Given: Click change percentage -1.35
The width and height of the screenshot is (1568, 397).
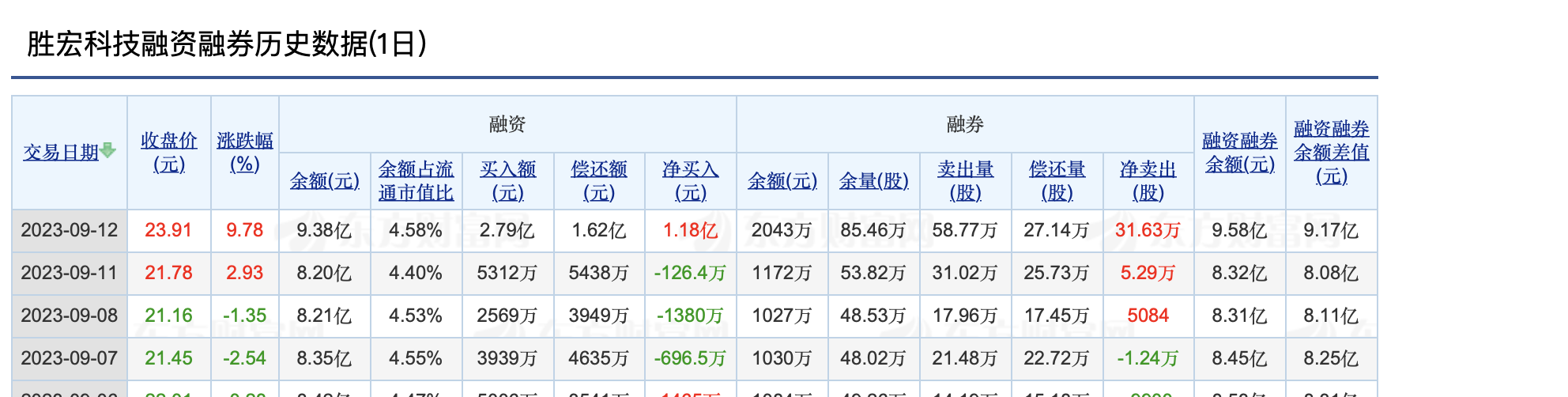Looking at the screenshot, I should (245, 316).
